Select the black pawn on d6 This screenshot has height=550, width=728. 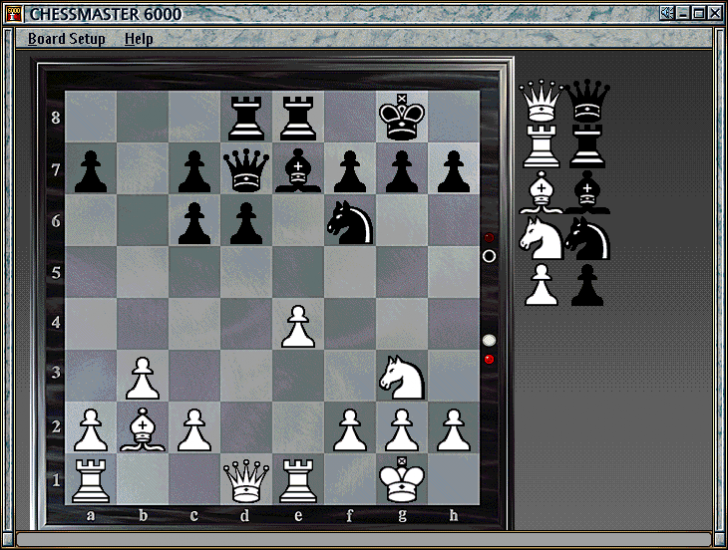pyautogui.click(x=246, y=223)
